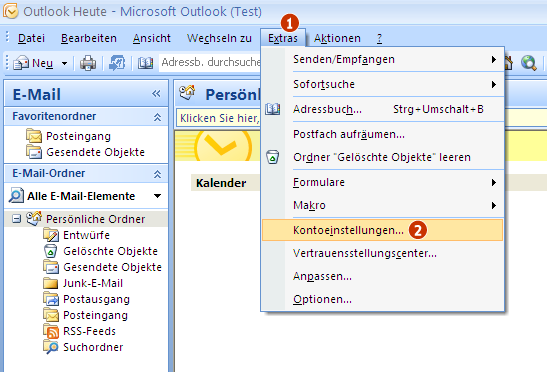Viewport: 547px width, 372px height.
Task: Click the Persönliche Ordner header icon
Action: tap(187, 92)
